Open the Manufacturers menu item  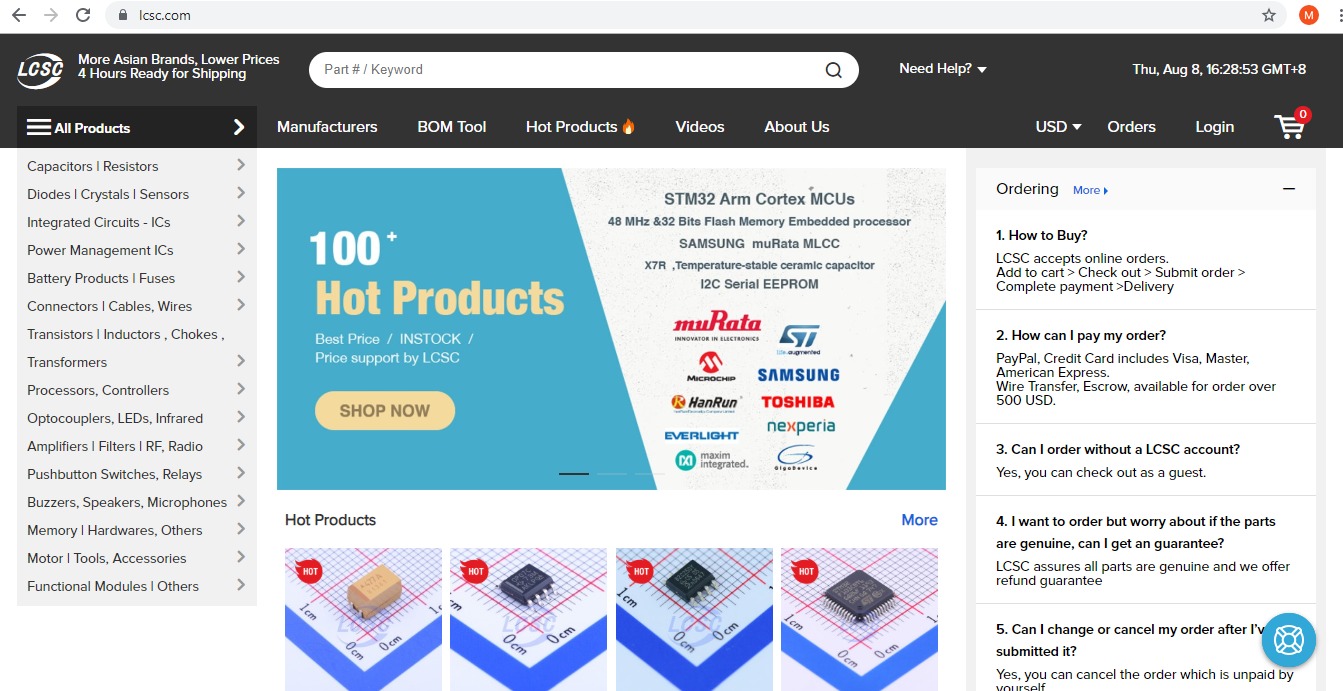coord(327,127)
